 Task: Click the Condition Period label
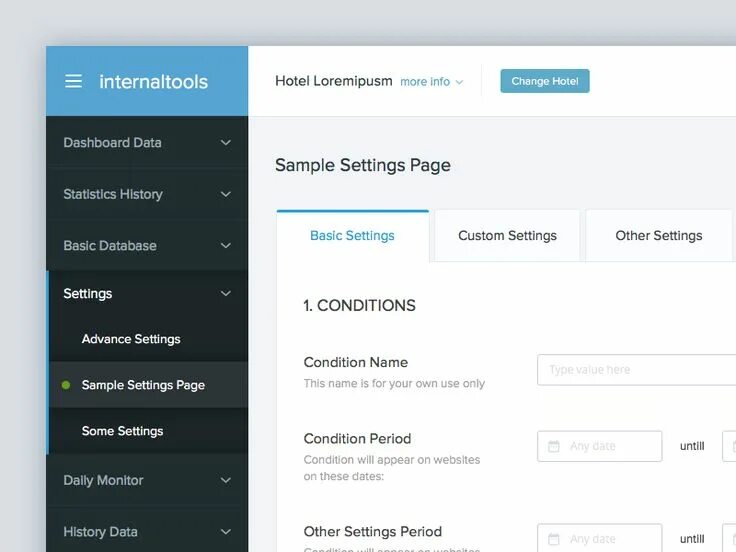click(357, 438)
